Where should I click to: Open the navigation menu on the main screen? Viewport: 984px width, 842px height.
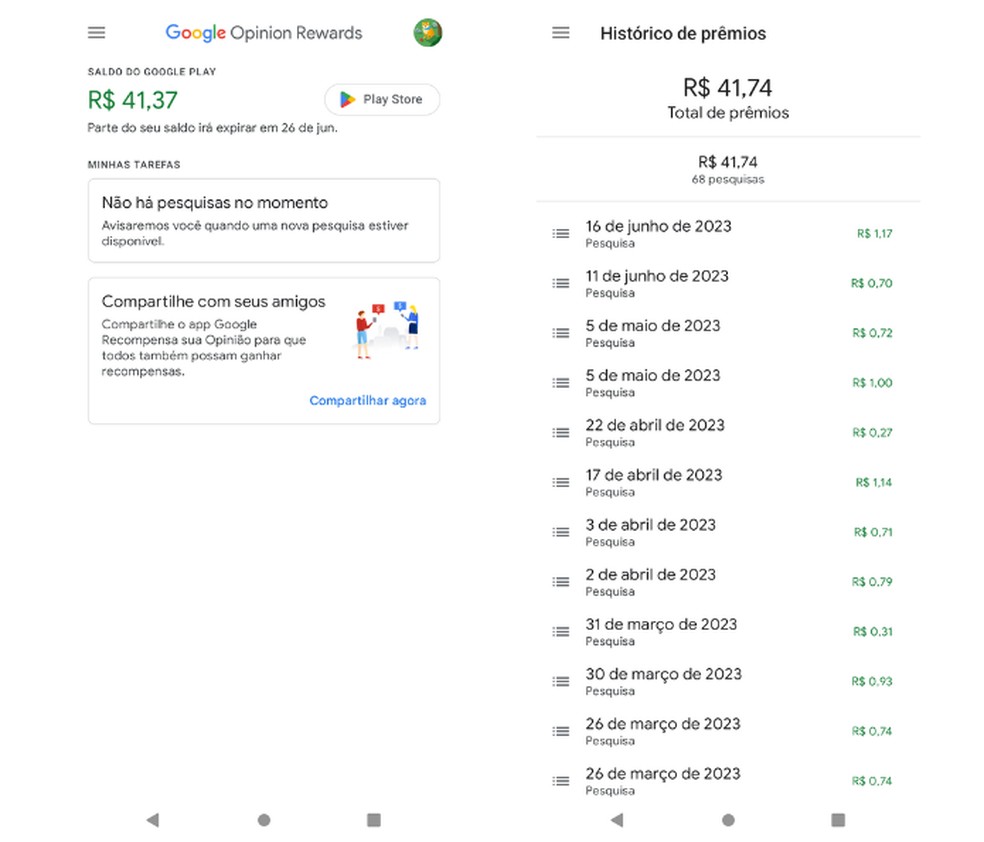pos(96,32)
